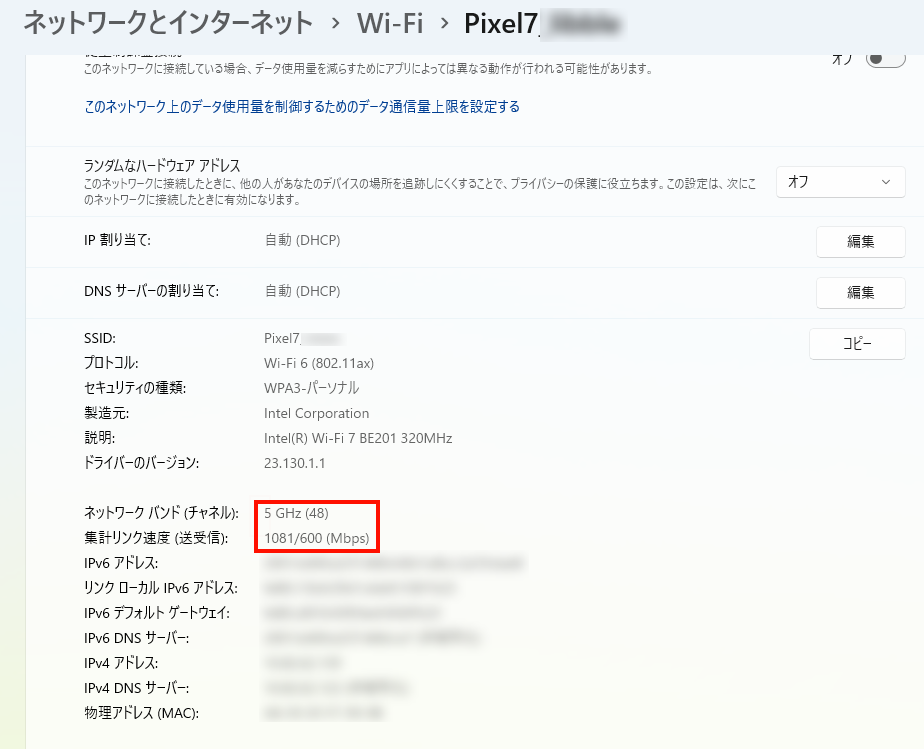
Task: Click 編集 button for IP 割り当て
Action: pos(860,241)
